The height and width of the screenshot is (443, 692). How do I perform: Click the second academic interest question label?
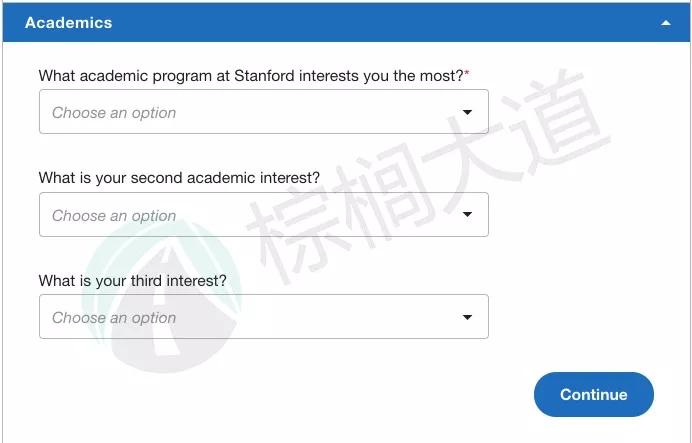179,178
